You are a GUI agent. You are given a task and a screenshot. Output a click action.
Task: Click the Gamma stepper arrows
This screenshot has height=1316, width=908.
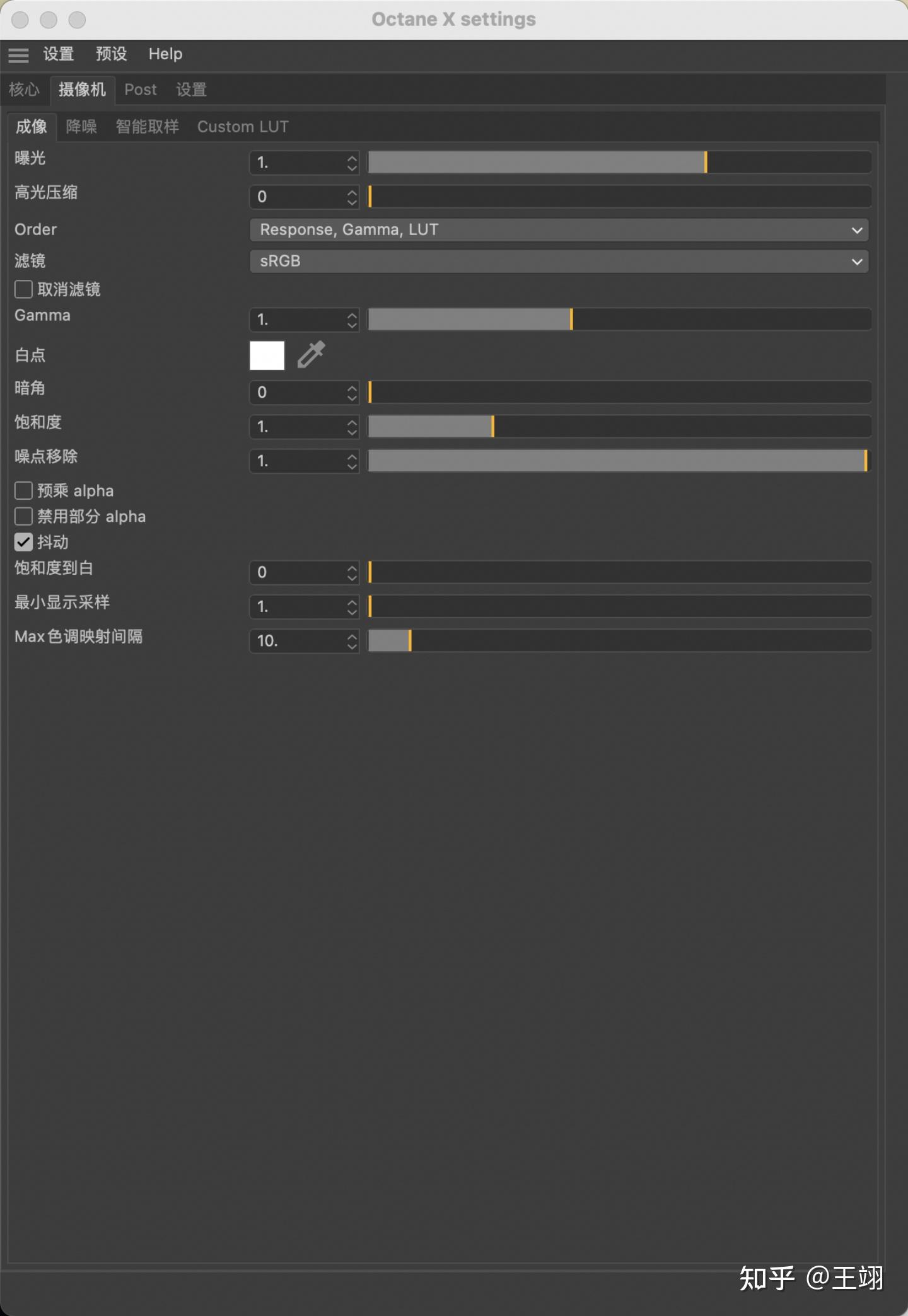point(352,320)
